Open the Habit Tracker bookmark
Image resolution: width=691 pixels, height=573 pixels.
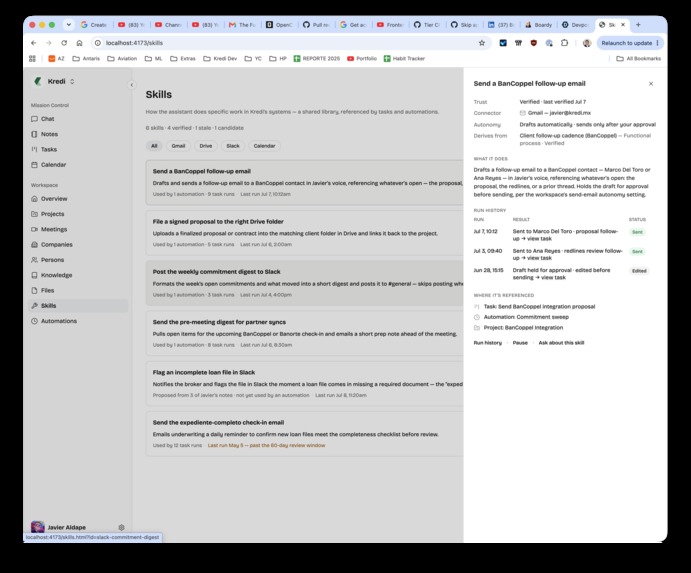[x=404, y=59]
